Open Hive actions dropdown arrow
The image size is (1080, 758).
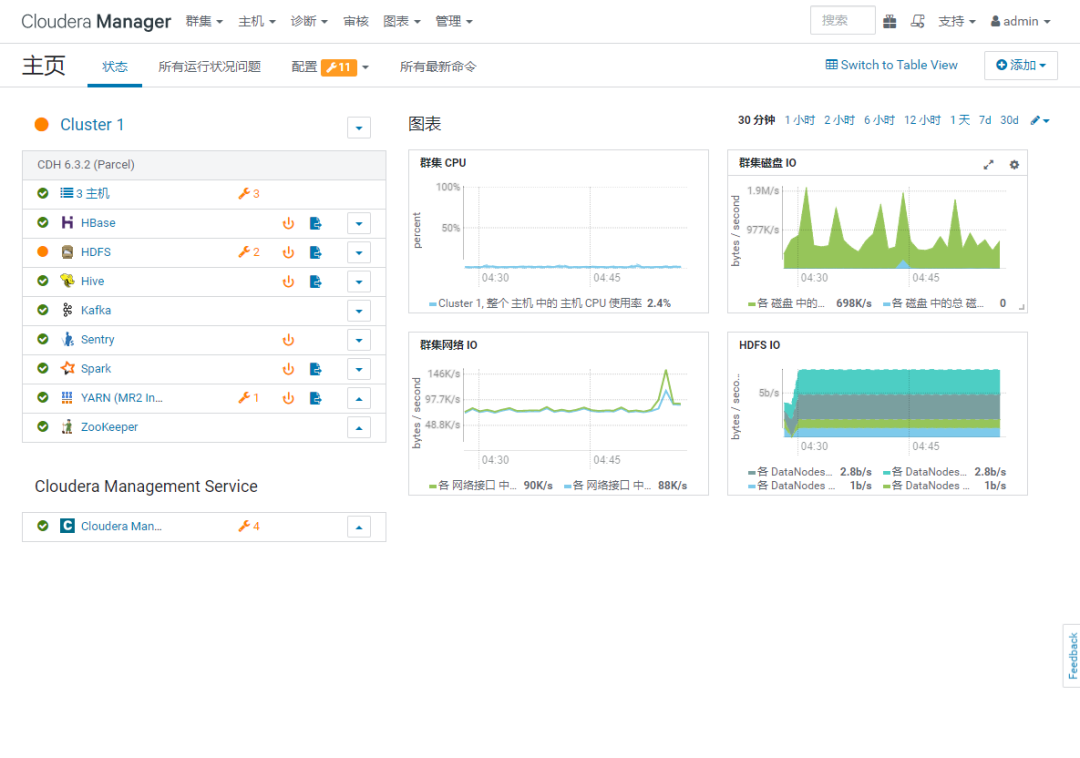point(359,282)
